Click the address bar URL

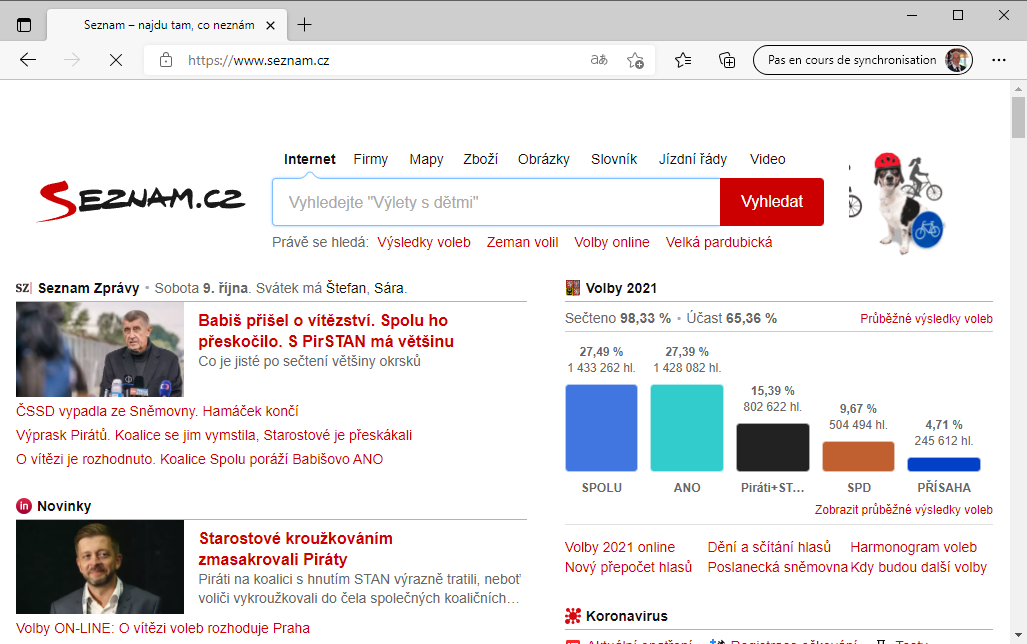coord(259,60)
